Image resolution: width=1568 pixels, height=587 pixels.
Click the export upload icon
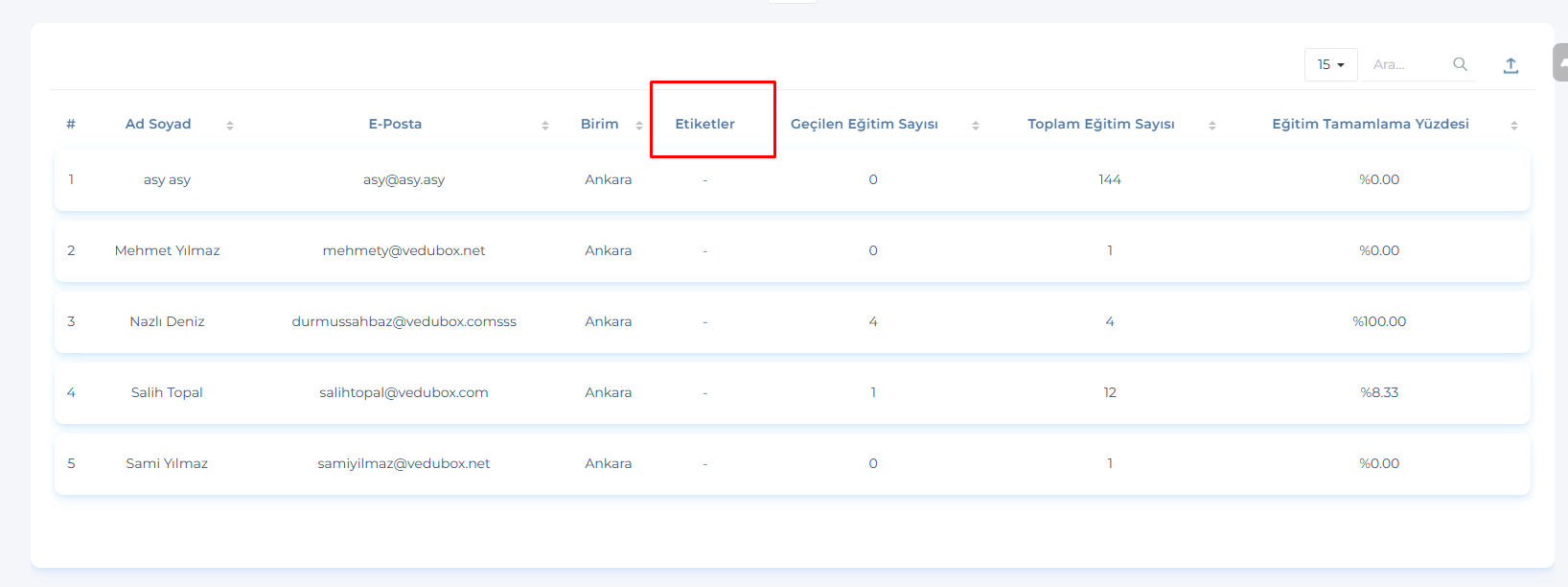pos(1510,65)
